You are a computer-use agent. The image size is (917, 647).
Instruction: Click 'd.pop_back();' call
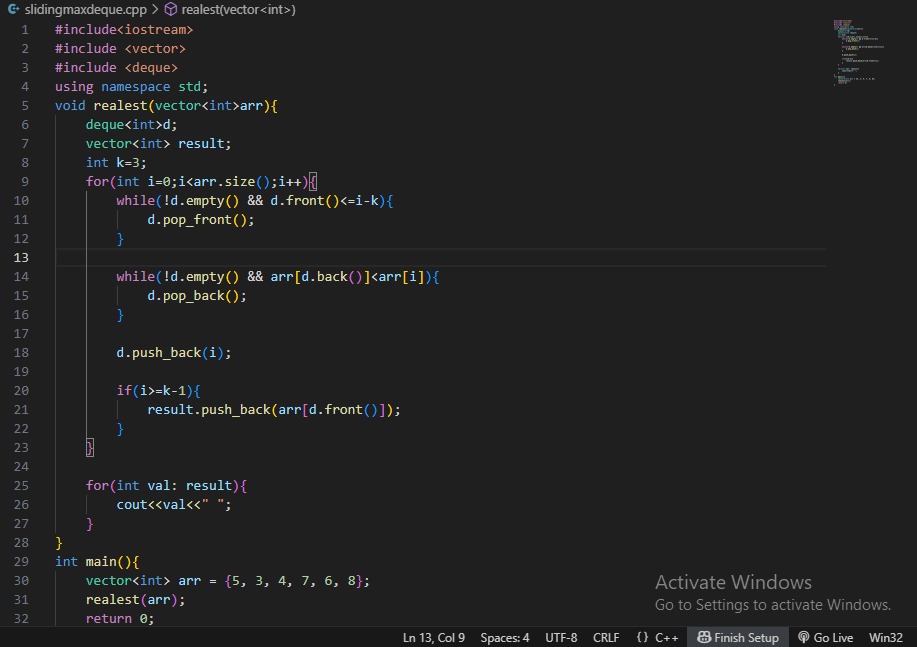196,295
